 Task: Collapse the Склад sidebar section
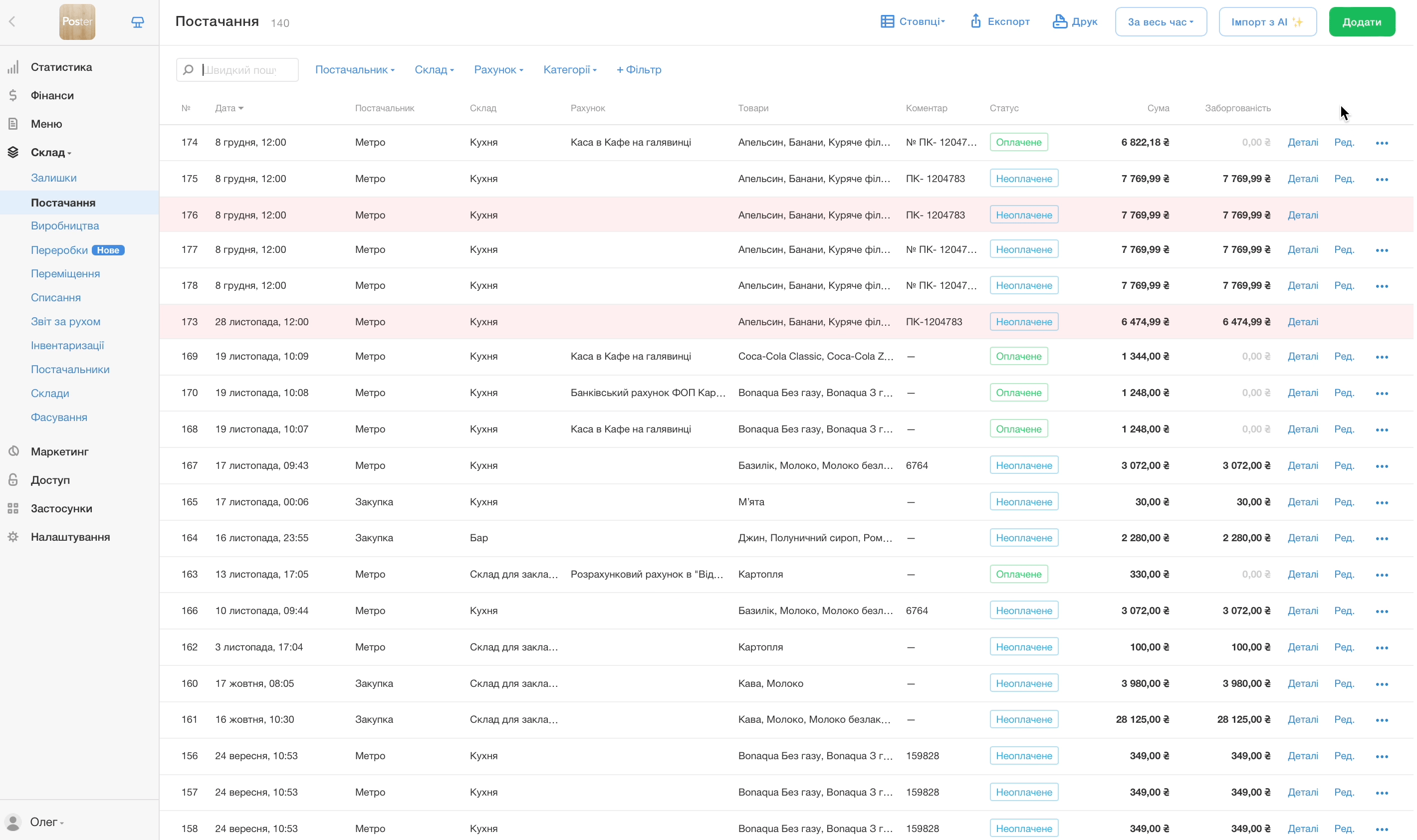tap(51, 152)
